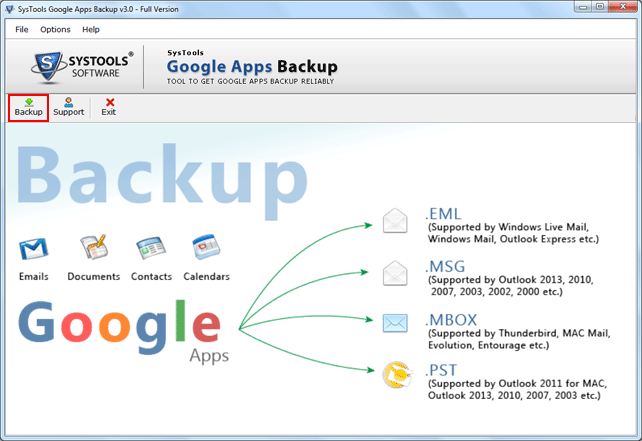Select the Contacts card icon
The width and height of the screenshot is (642, 441).
point(151,248)
